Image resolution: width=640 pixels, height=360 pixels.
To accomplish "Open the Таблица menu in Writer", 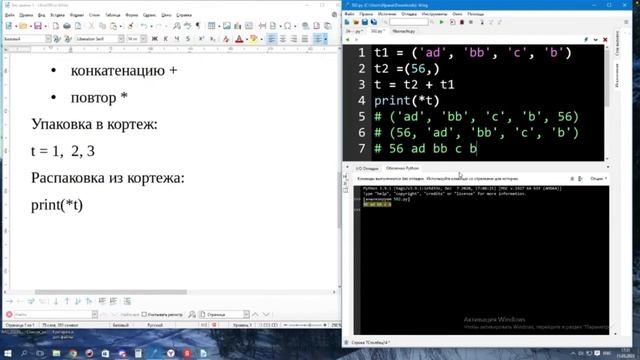I will click(113, 15).
